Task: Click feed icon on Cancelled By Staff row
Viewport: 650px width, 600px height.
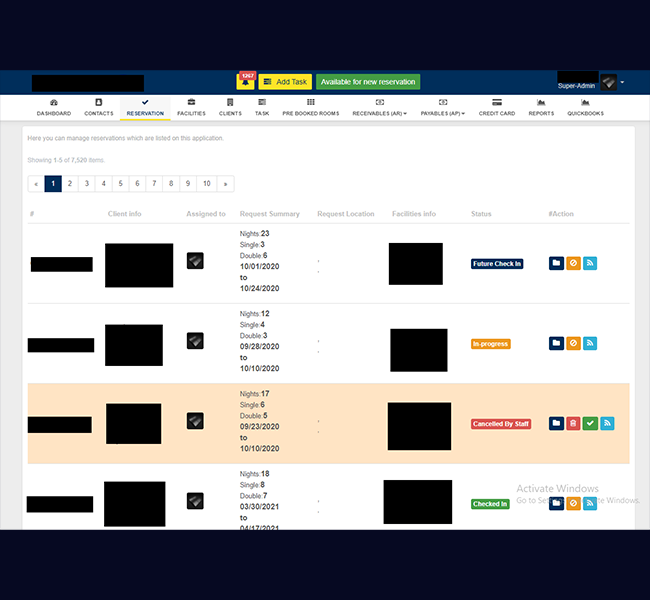Action: click(x=607, y=423)
